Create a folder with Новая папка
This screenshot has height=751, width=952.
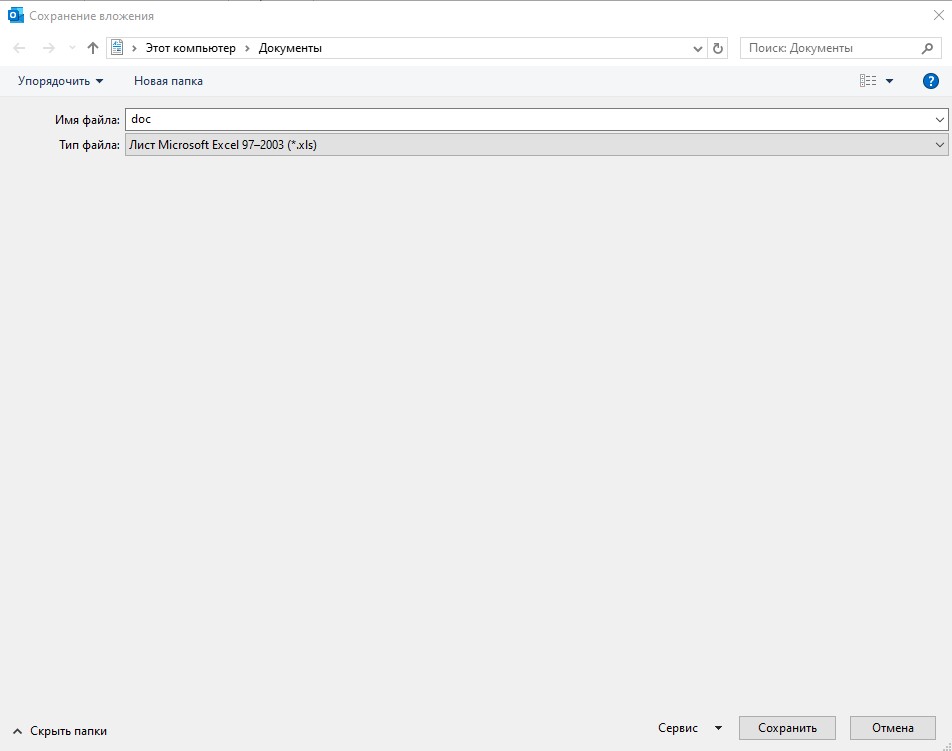point(168,81)
